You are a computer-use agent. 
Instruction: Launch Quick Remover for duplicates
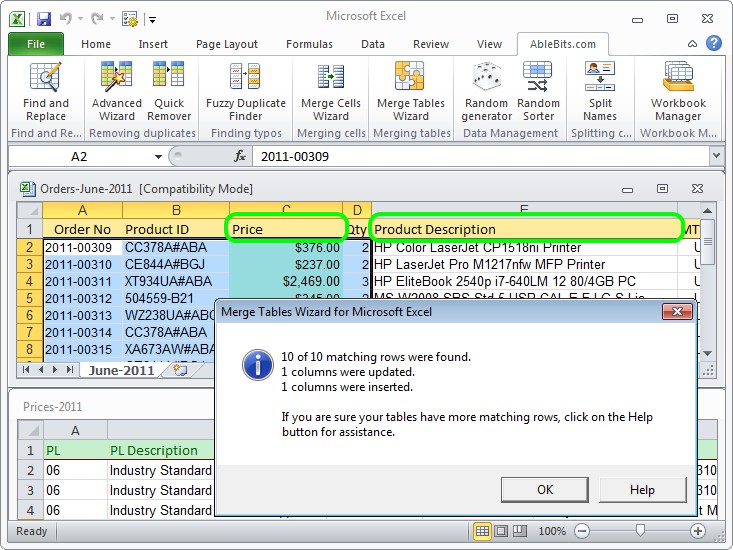[169, 92]
